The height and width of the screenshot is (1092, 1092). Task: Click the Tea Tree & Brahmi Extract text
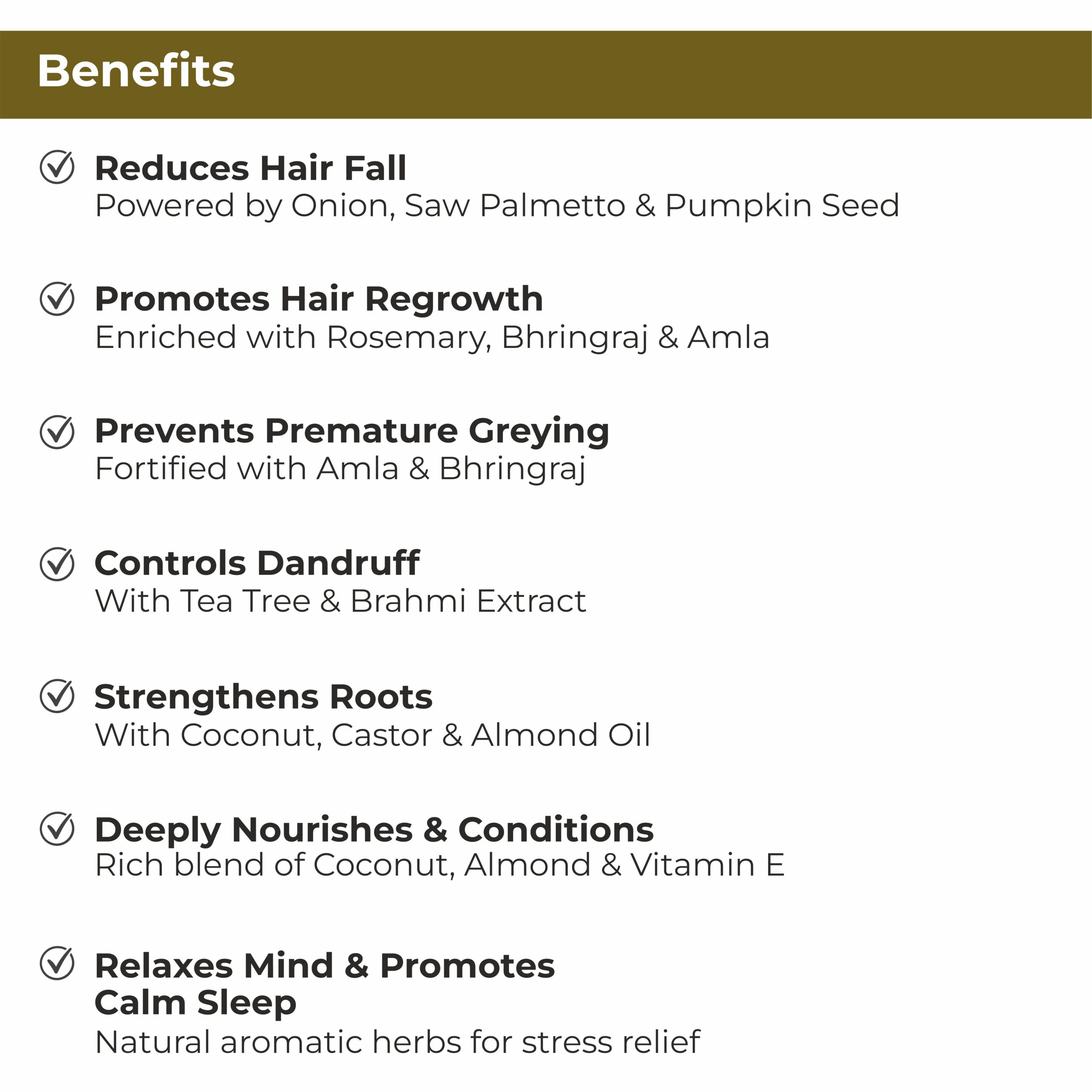[340, 601]
